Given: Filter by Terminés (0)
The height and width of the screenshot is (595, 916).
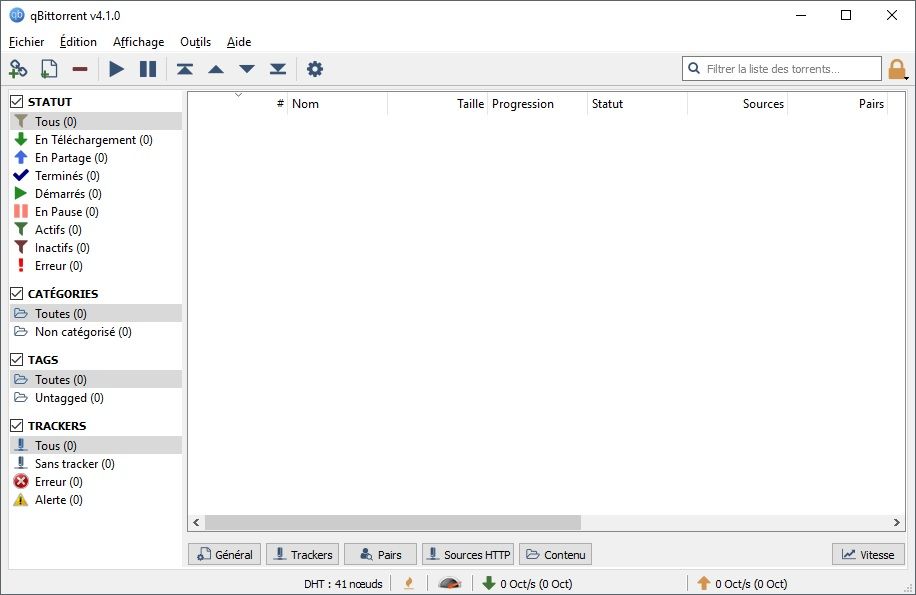Looking at the screenshot, I should [x=96, y=176].
